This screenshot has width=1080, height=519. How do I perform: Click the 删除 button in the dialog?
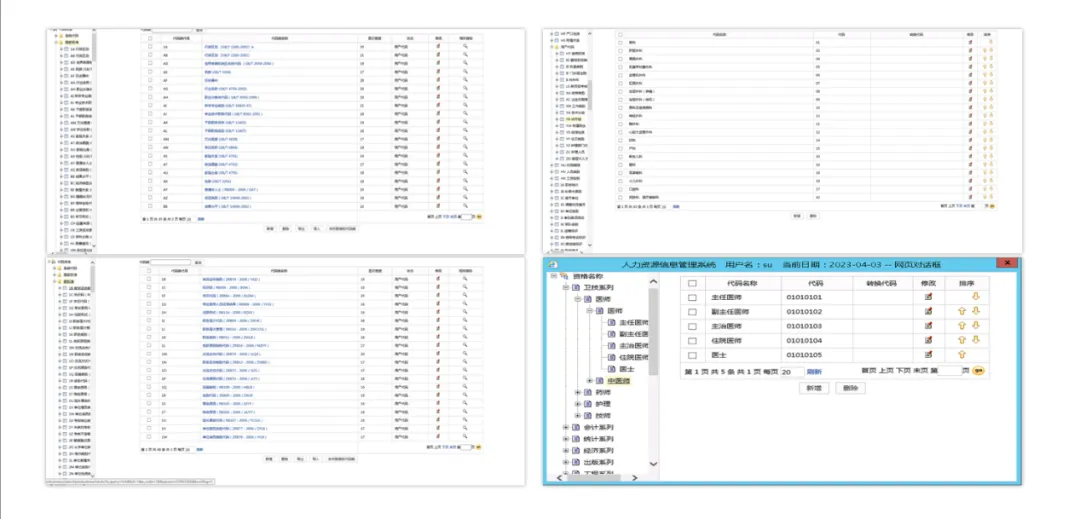pyautogui.click(x=850, y=388)
